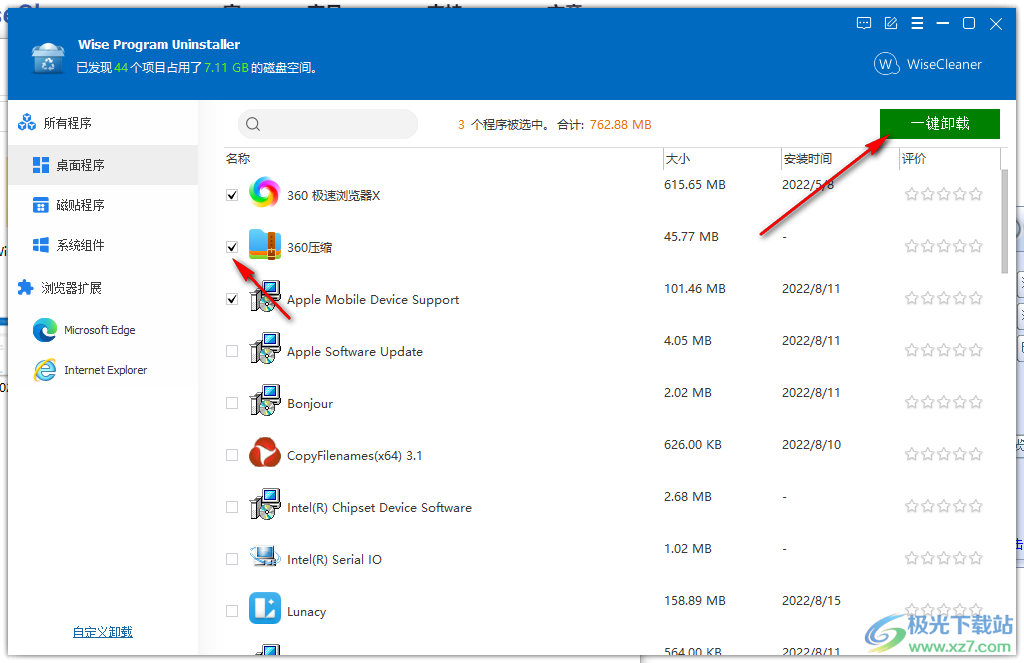Viewport: 1024px width, 663px height.
Task: Click the 360 极速浏览器X app icon
Action: pyautogui.click(x=264, y=193)
